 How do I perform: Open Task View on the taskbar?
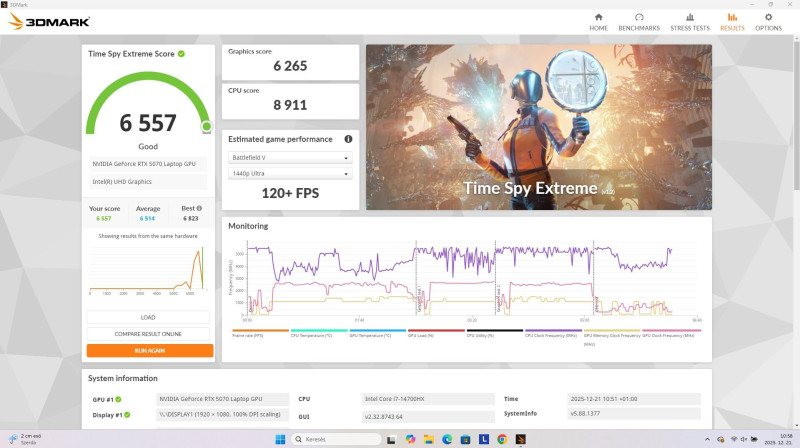coord(391,439)
